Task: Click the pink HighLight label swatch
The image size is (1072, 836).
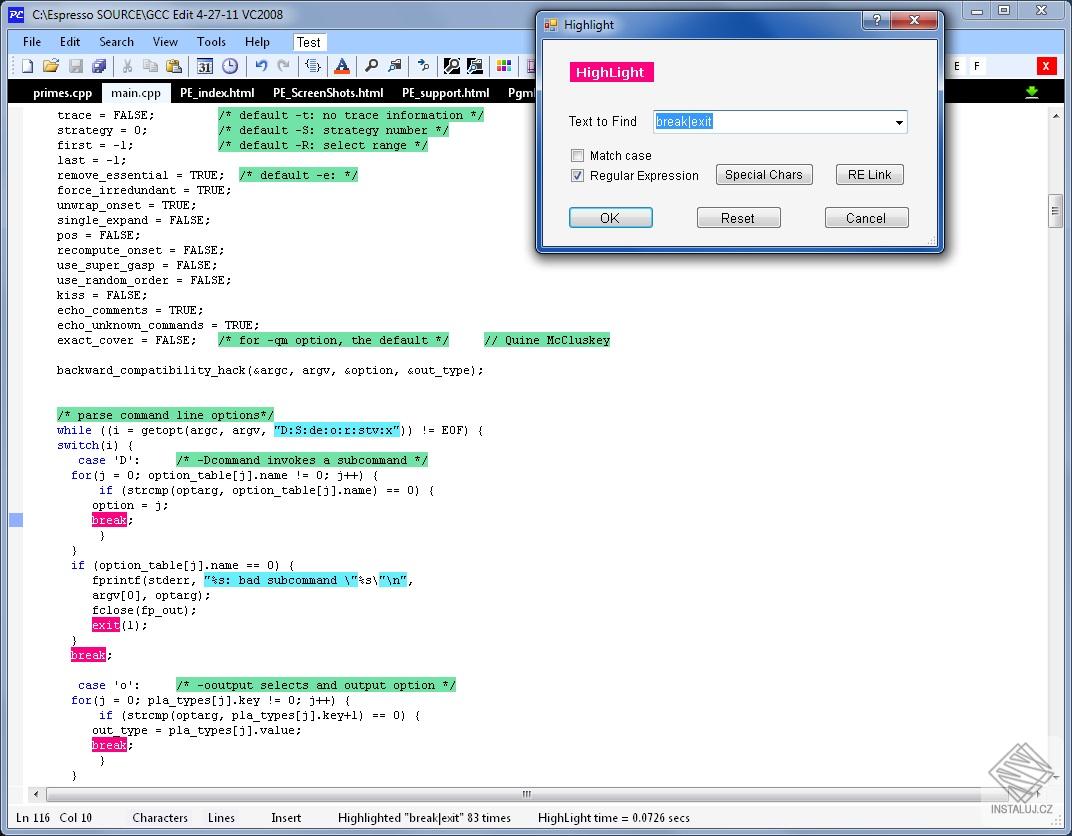Action: pyautogui.click(x=611, y=72)
